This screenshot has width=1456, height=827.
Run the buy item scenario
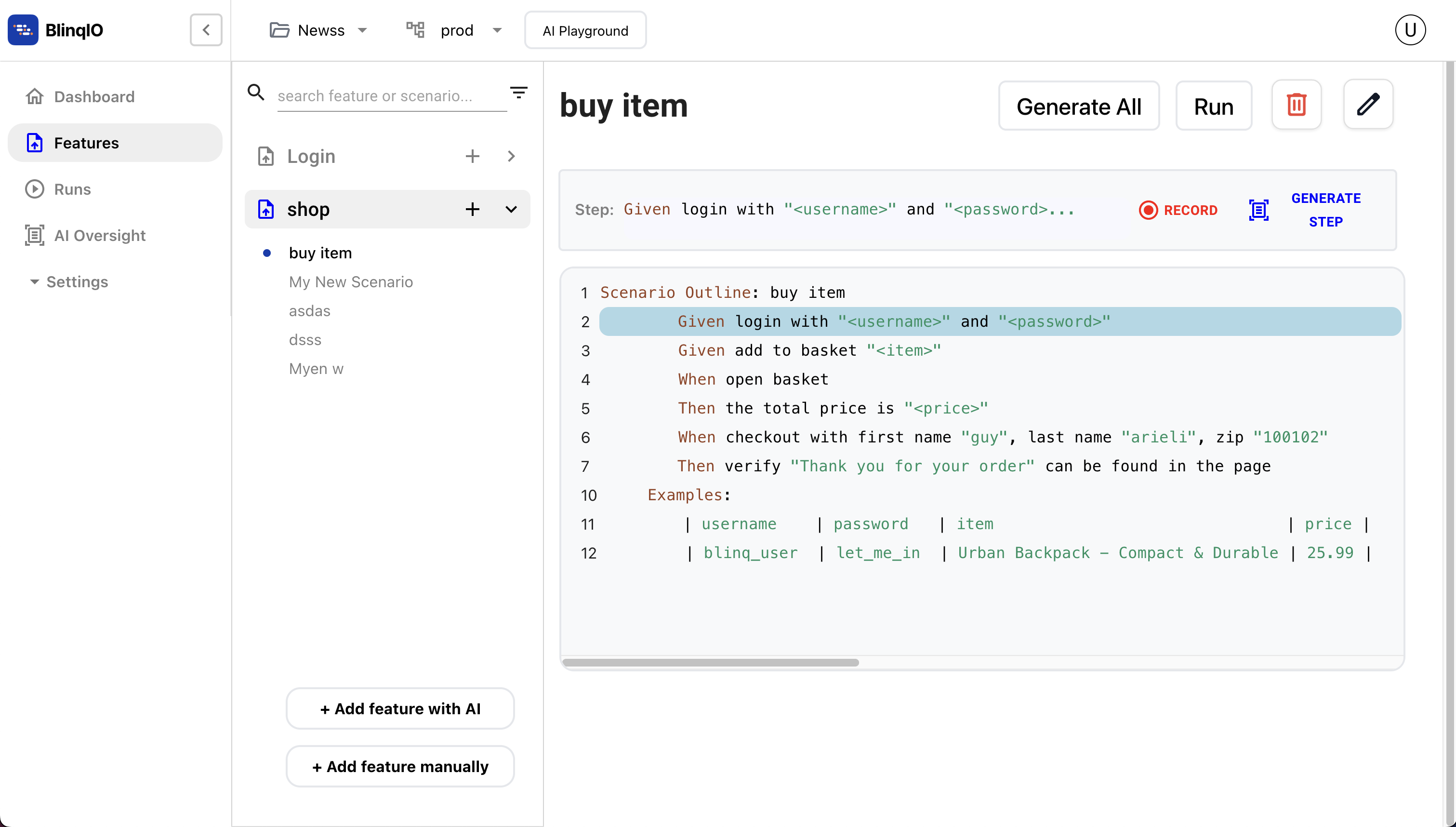coord(1214,106)
